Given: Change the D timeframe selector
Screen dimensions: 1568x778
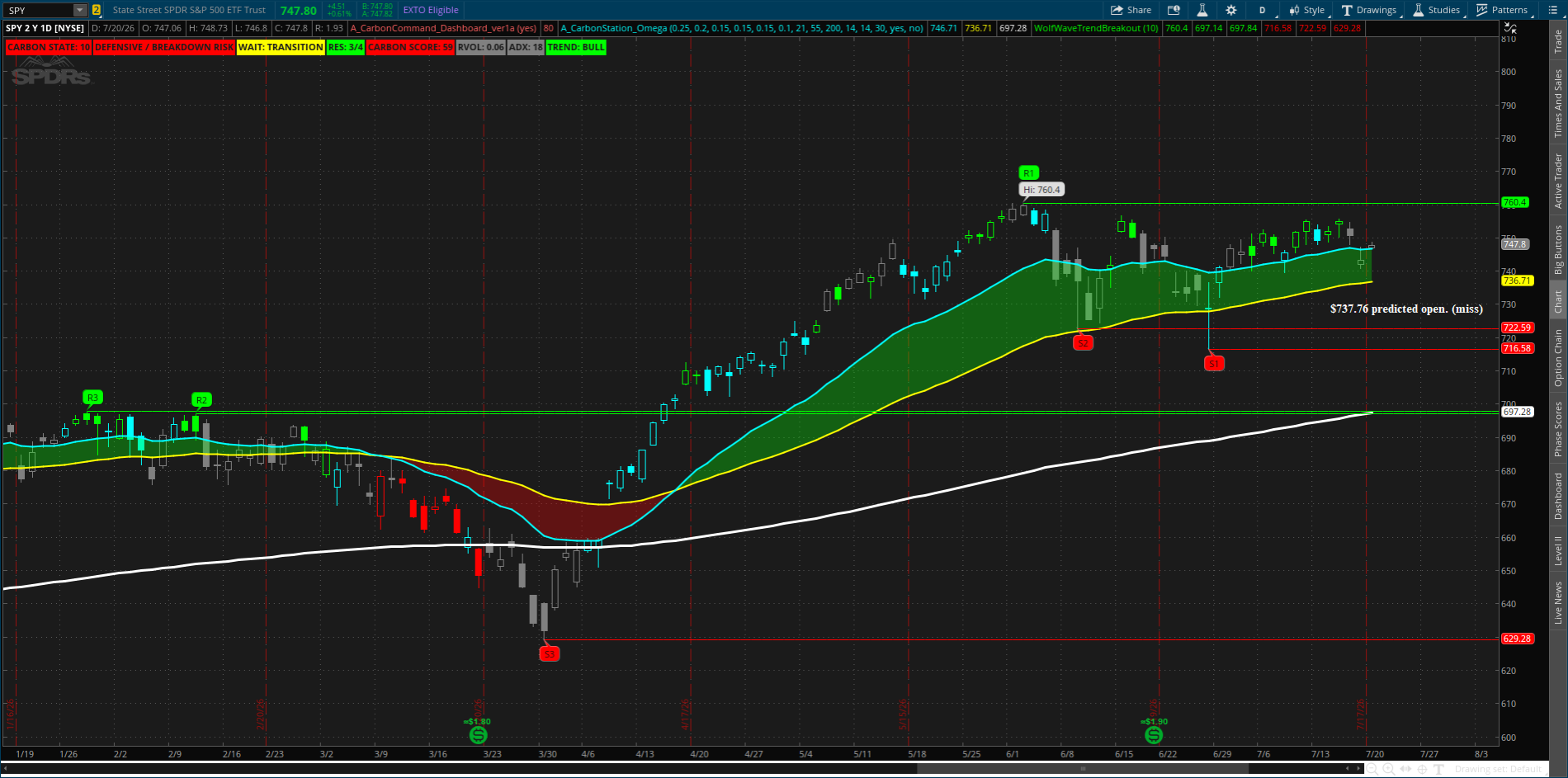Looking at the screenshot, I should (x=1262, y=10).
